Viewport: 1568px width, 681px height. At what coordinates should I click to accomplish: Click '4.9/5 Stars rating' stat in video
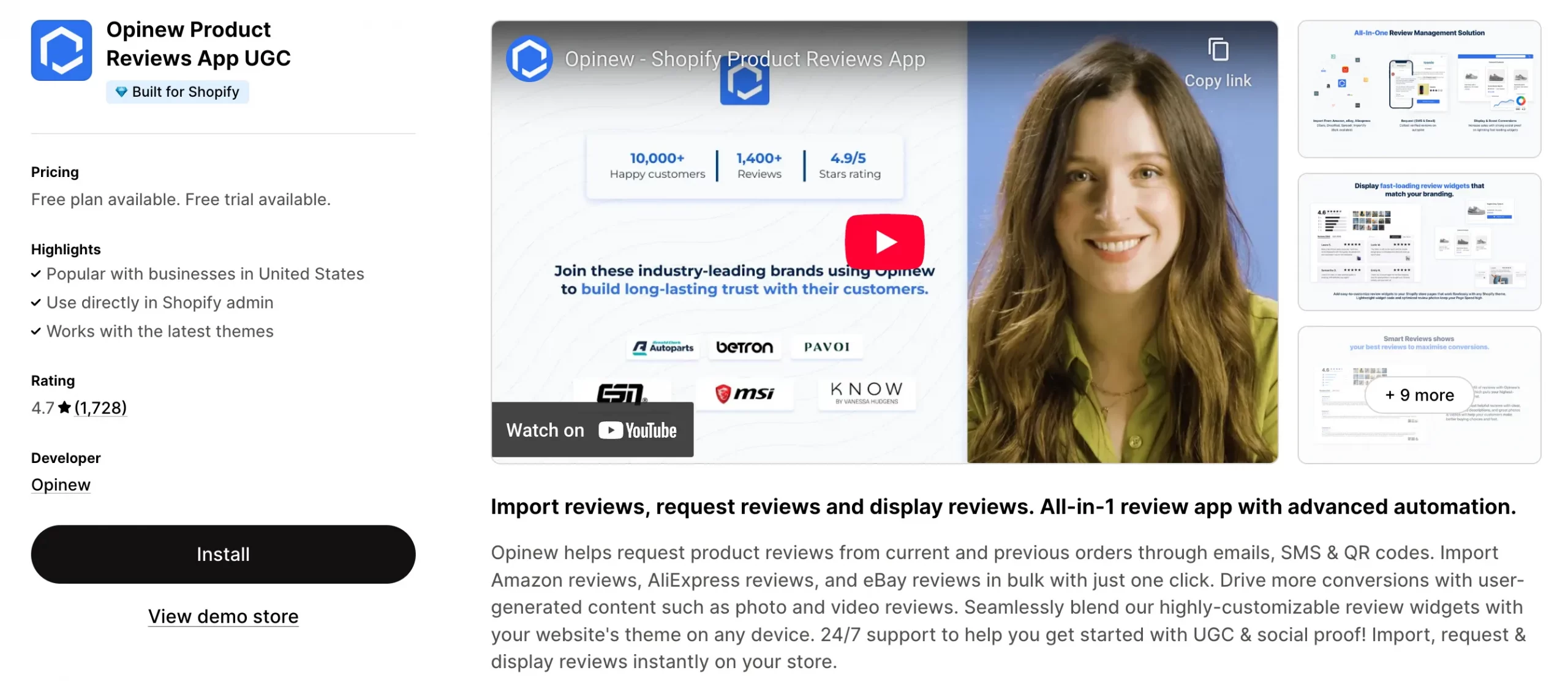click(850, 166)
